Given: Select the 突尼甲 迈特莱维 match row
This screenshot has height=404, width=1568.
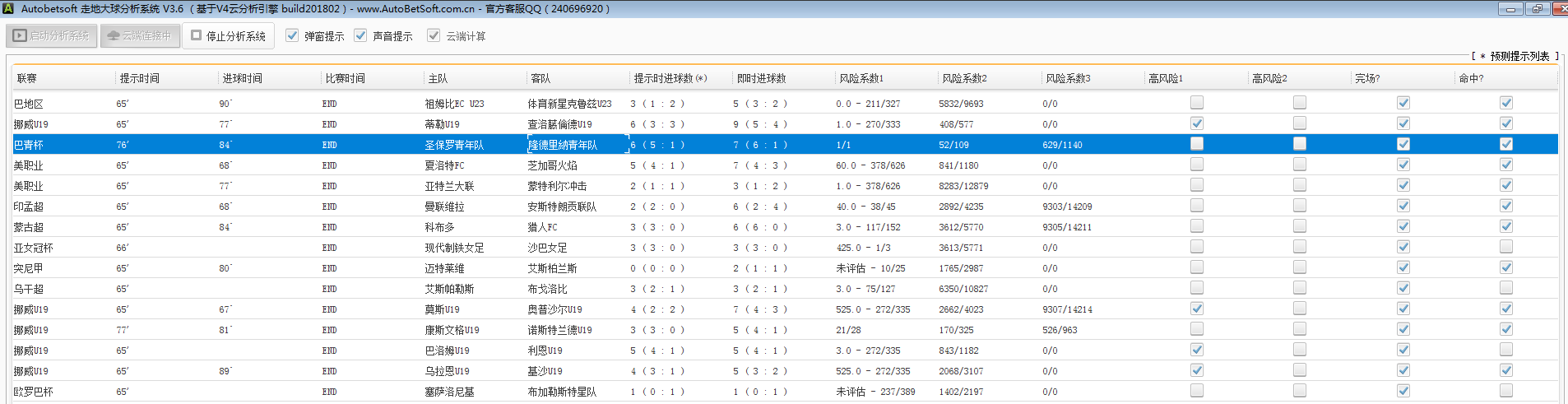Looking at the screenshot, I should coord(444,268).
